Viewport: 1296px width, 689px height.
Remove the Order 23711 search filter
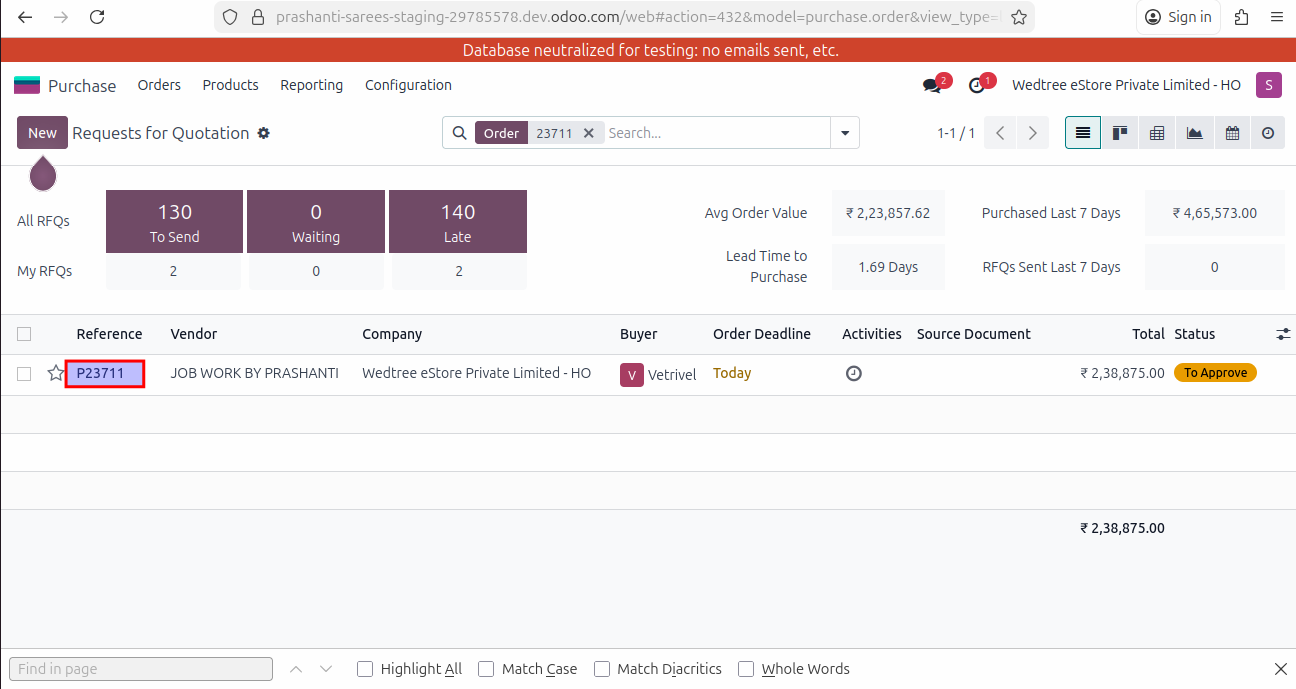589,133
